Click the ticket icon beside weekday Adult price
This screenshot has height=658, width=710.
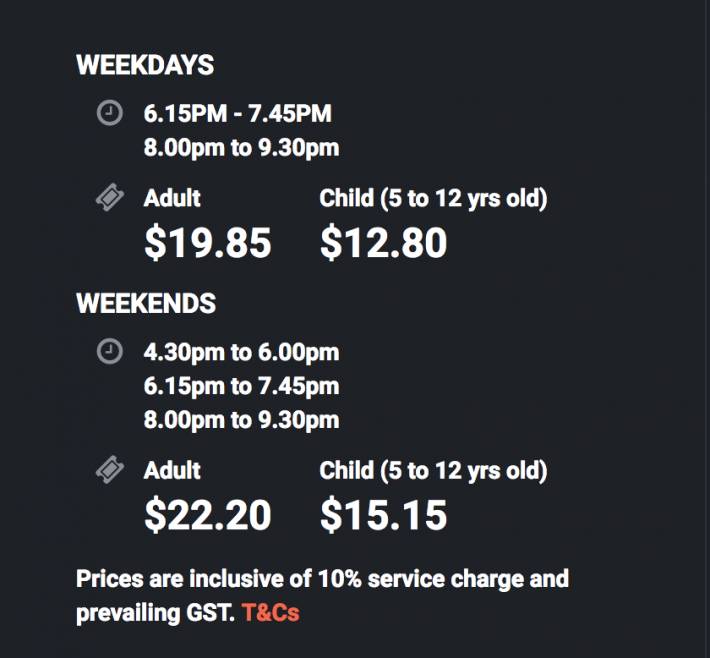click(109, 199)
